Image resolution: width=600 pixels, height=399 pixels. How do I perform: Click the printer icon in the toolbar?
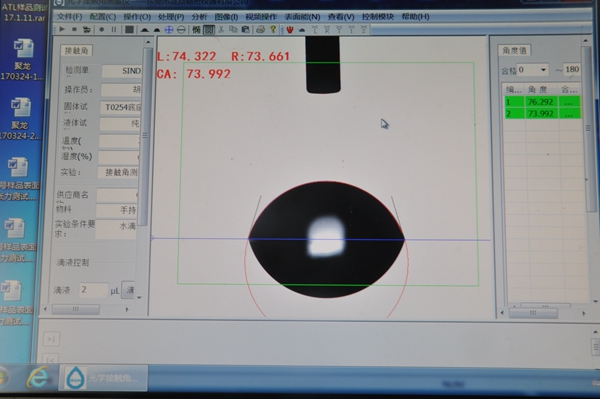[x=261, y=29]
